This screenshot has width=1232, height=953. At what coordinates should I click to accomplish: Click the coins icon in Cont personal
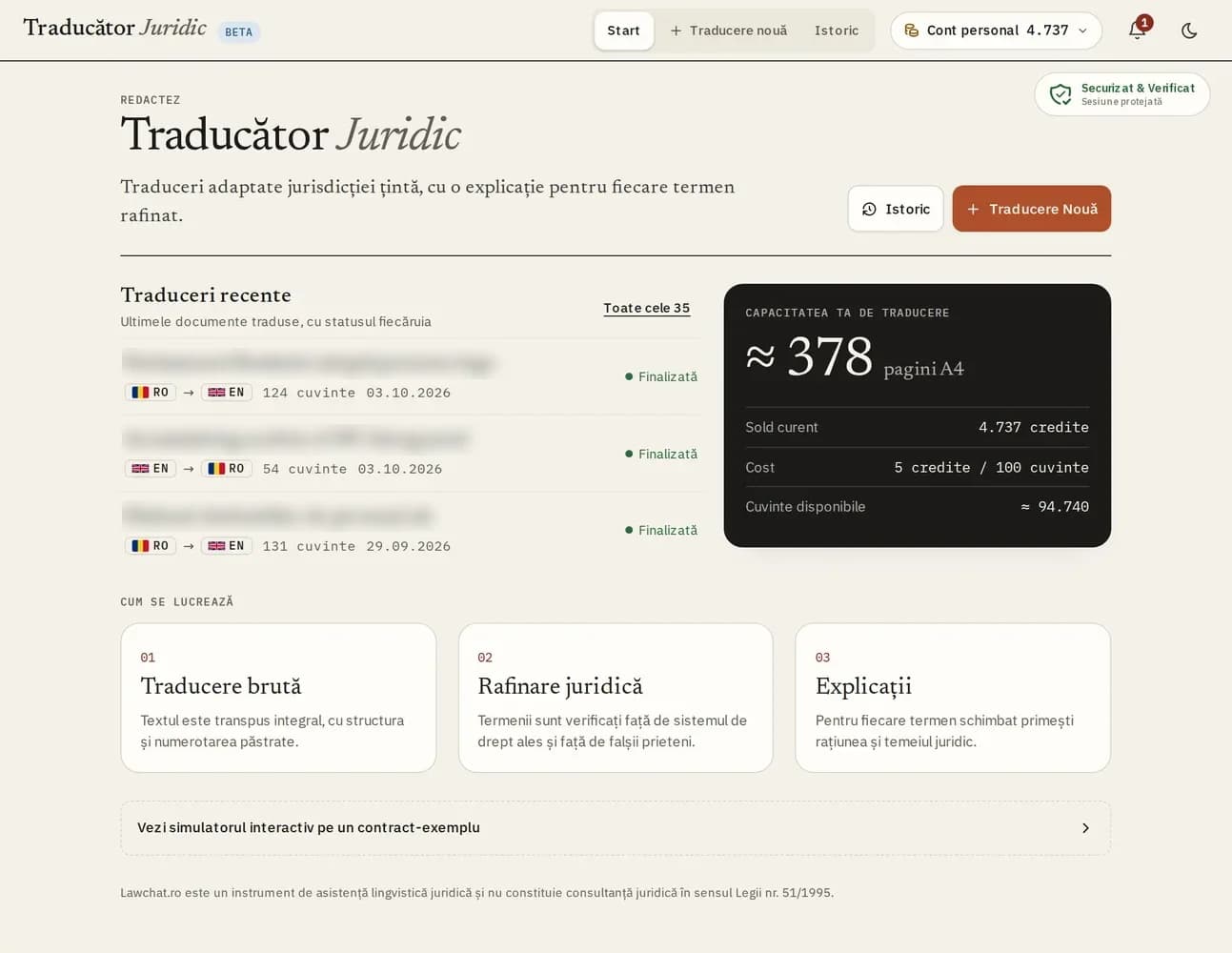point(911,30)
